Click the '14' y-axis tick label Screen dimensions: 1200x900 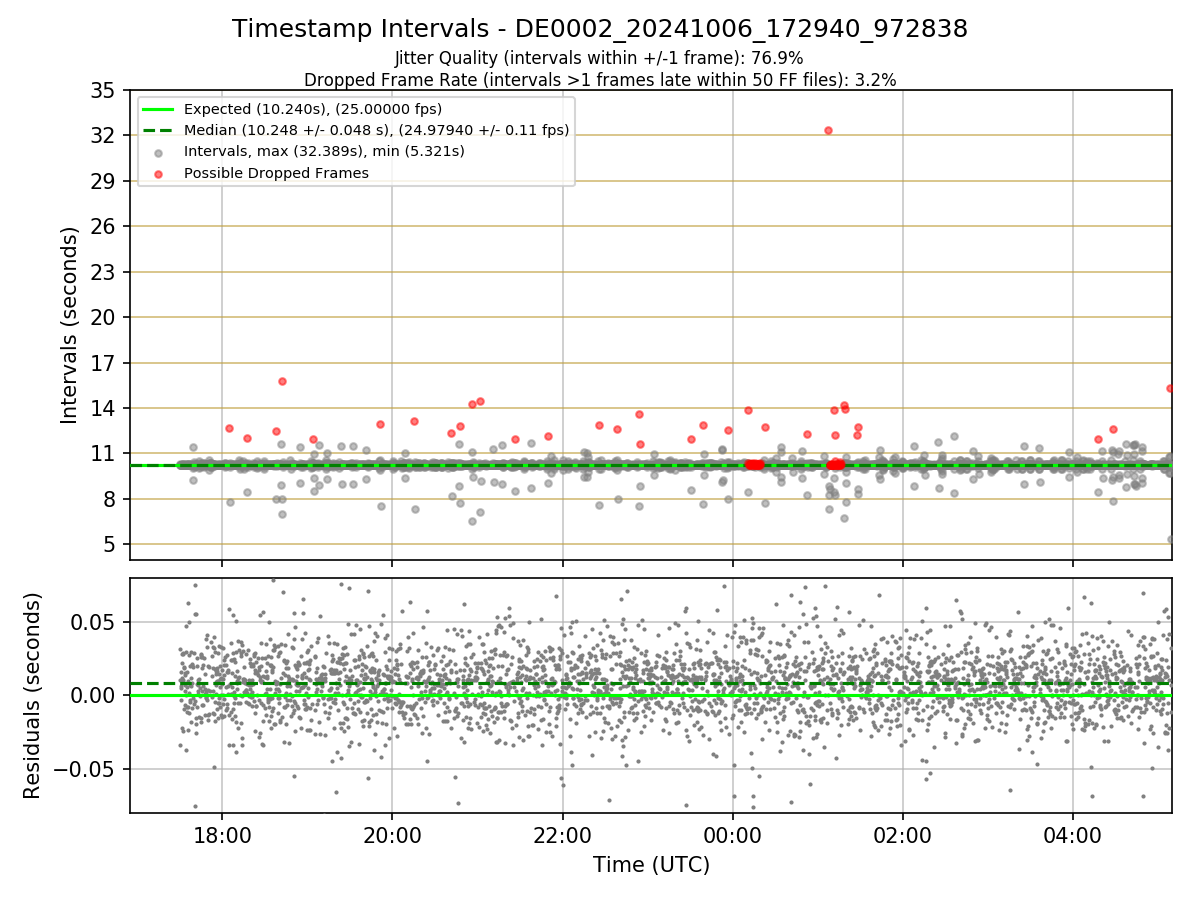pos(103,408)
